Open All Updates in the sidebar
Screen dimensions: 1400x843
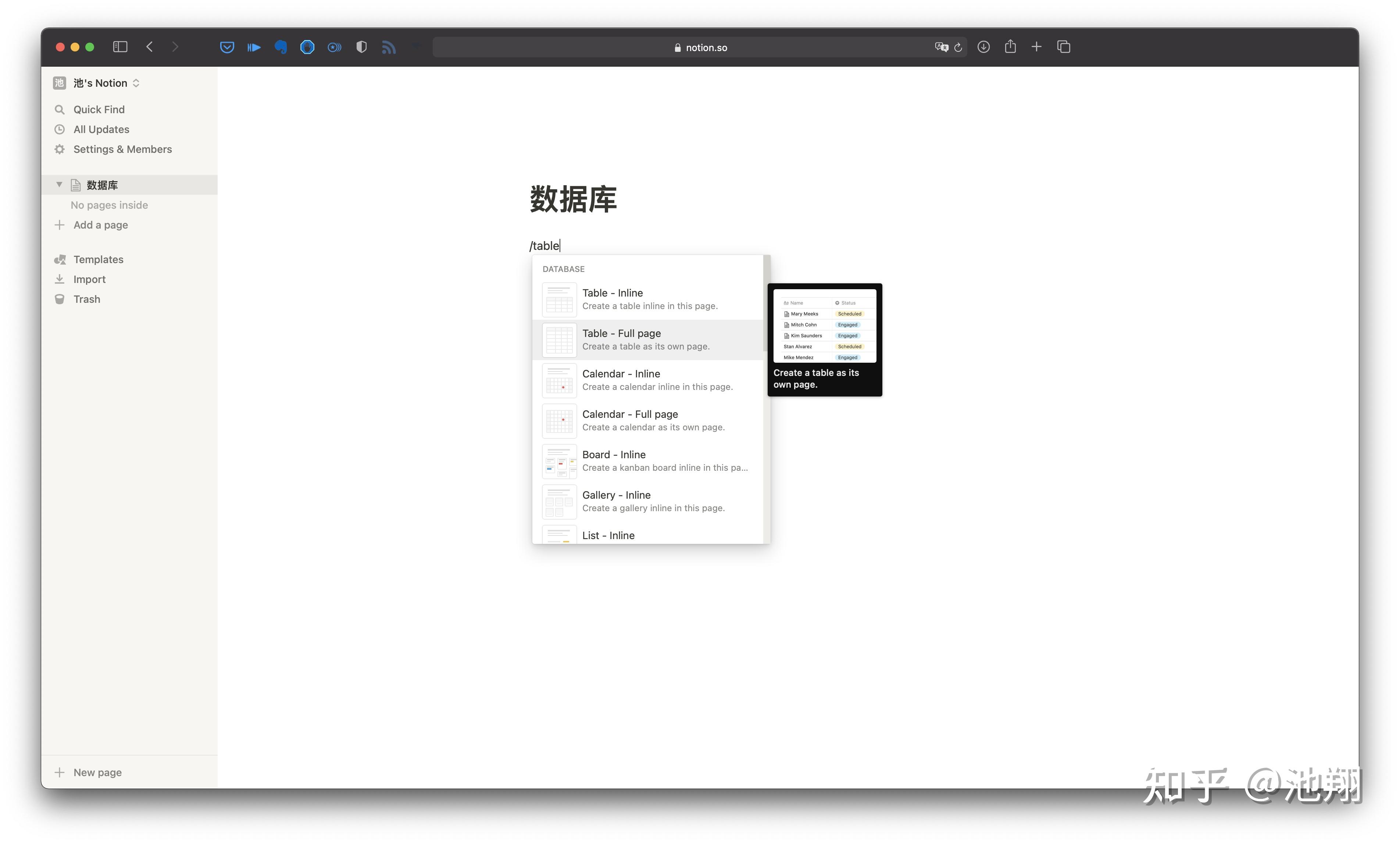(101, 129)
